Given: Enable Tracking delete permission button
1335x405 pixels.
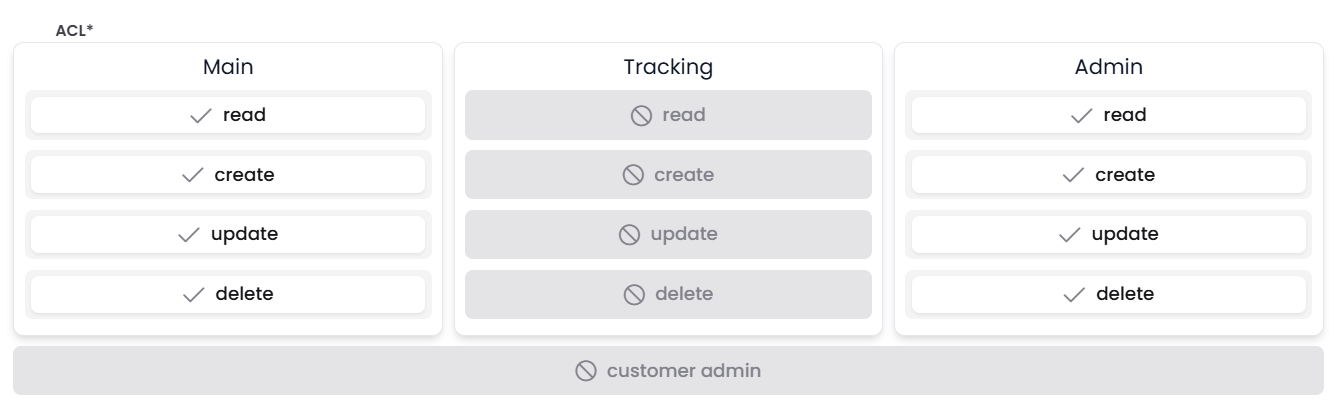Looking at the screenshot, I should click(x=668, y=294).
